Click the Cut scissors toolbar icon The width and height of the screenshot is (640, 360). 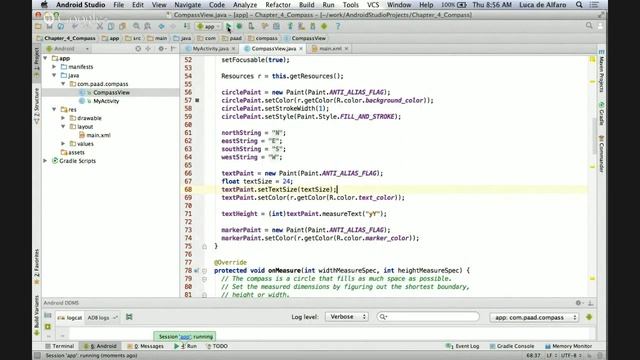100,27
